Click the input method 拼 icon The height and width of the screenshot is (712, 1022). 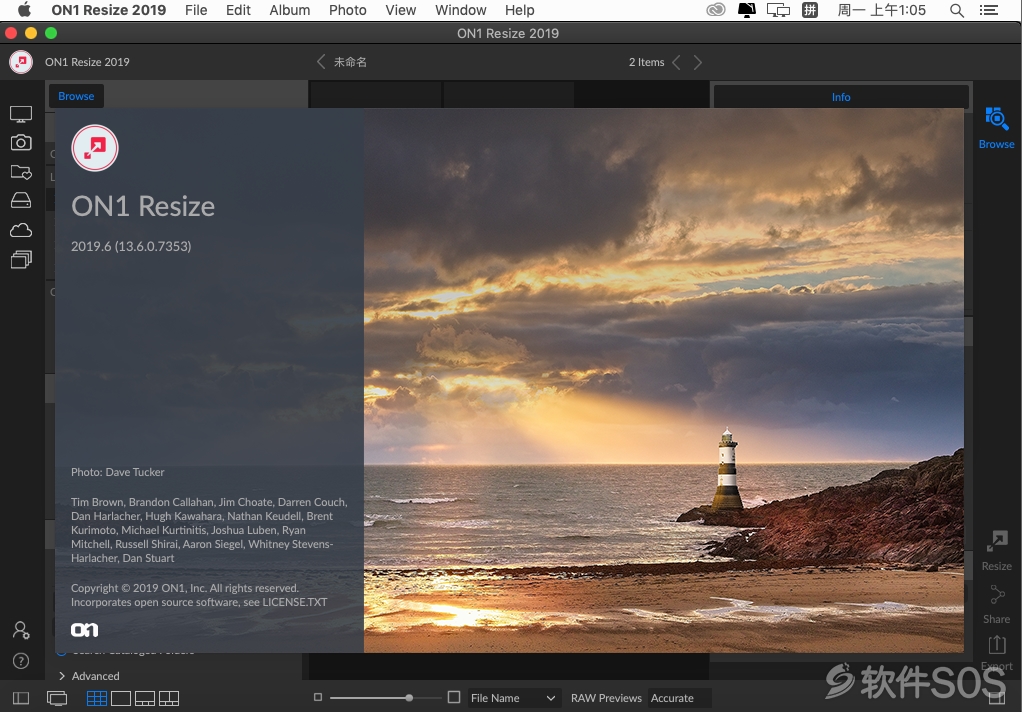(810, 10)
